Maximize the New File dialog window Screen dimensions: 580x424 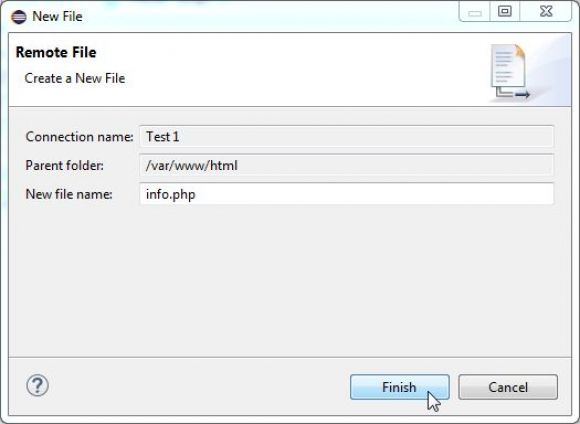click(505, 12)
